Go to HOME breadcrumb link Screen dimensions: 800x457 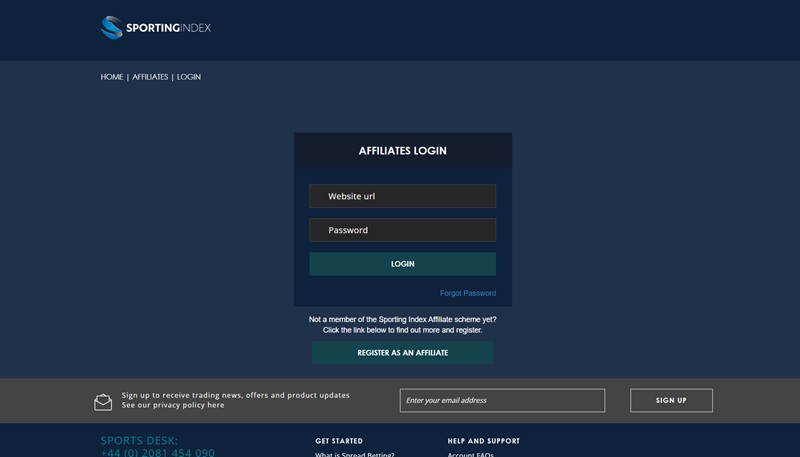(x=112, y=77)
